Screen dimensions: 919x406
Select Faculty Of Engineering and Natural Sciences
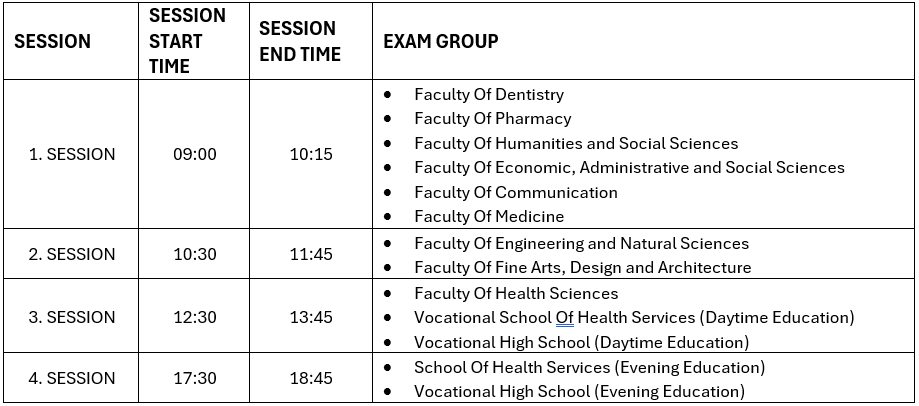[581, 243]
